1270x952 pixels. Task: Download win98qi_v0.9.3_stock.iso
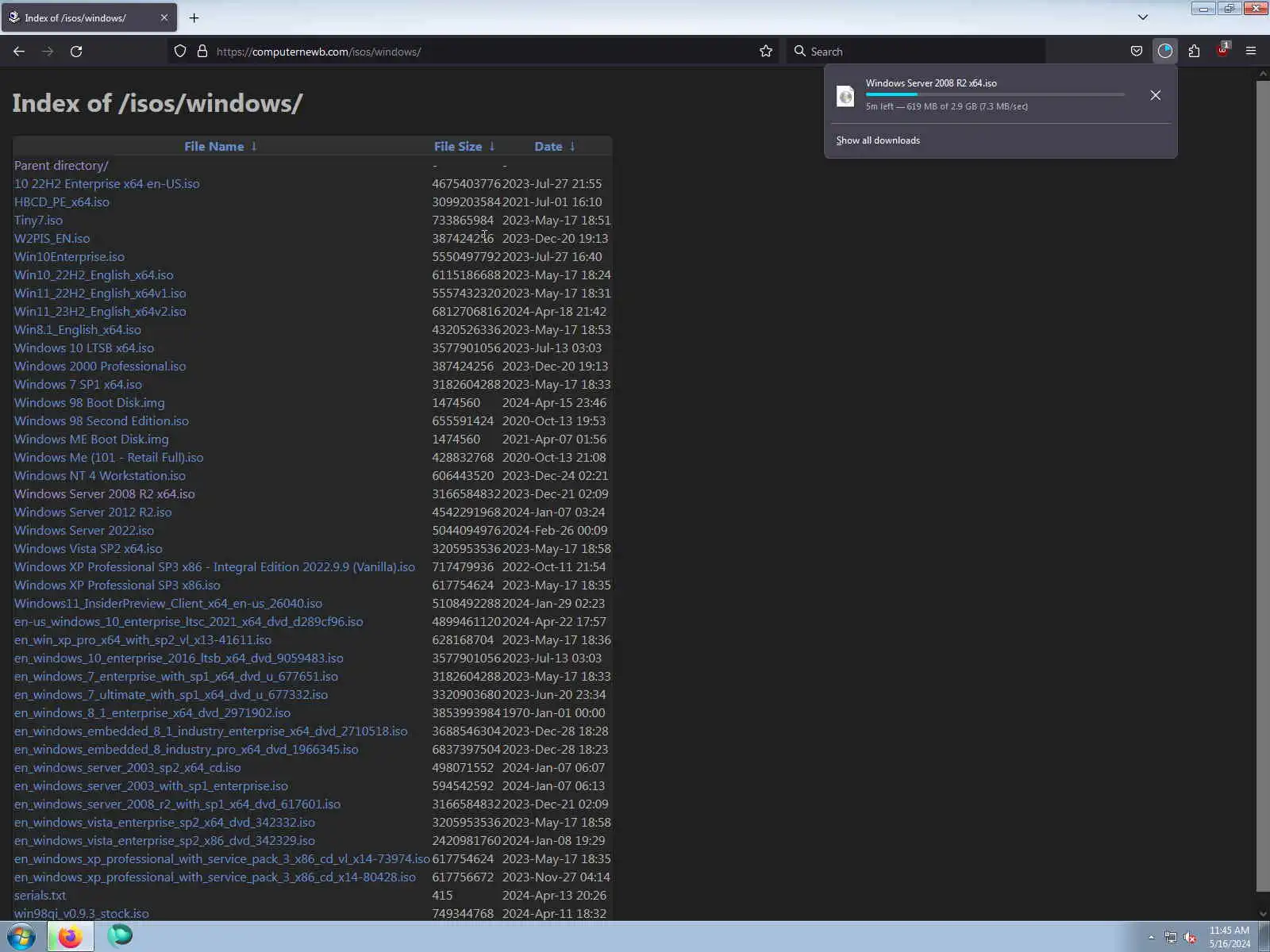(81, 914)
